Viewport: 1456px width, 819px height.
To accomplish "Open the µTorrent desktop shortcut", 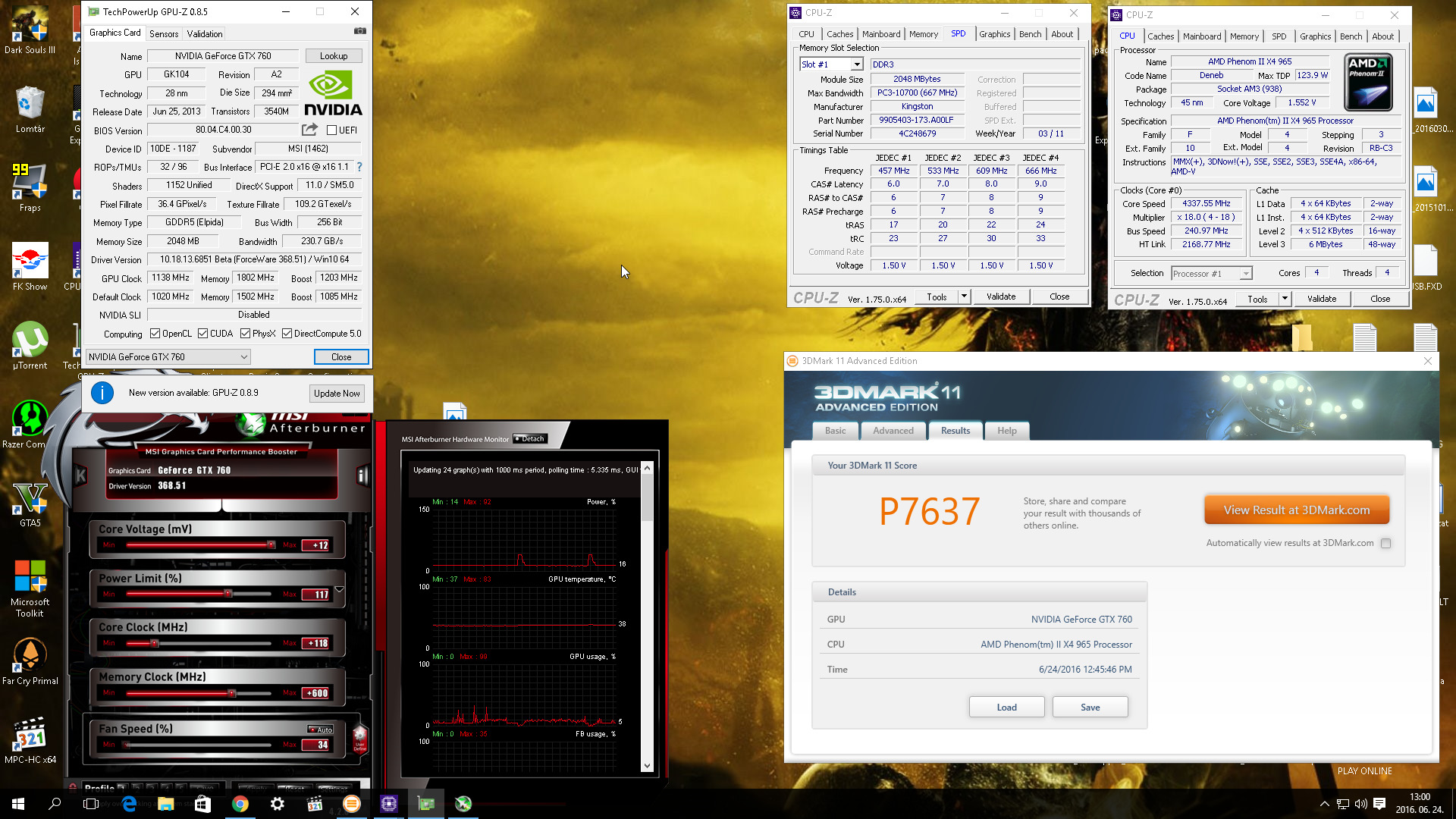I will pyautogui.click(x=30, y=347).
